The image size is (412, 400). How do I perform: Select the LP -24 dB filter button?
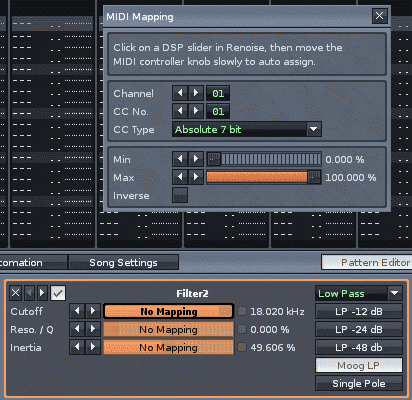359,329
